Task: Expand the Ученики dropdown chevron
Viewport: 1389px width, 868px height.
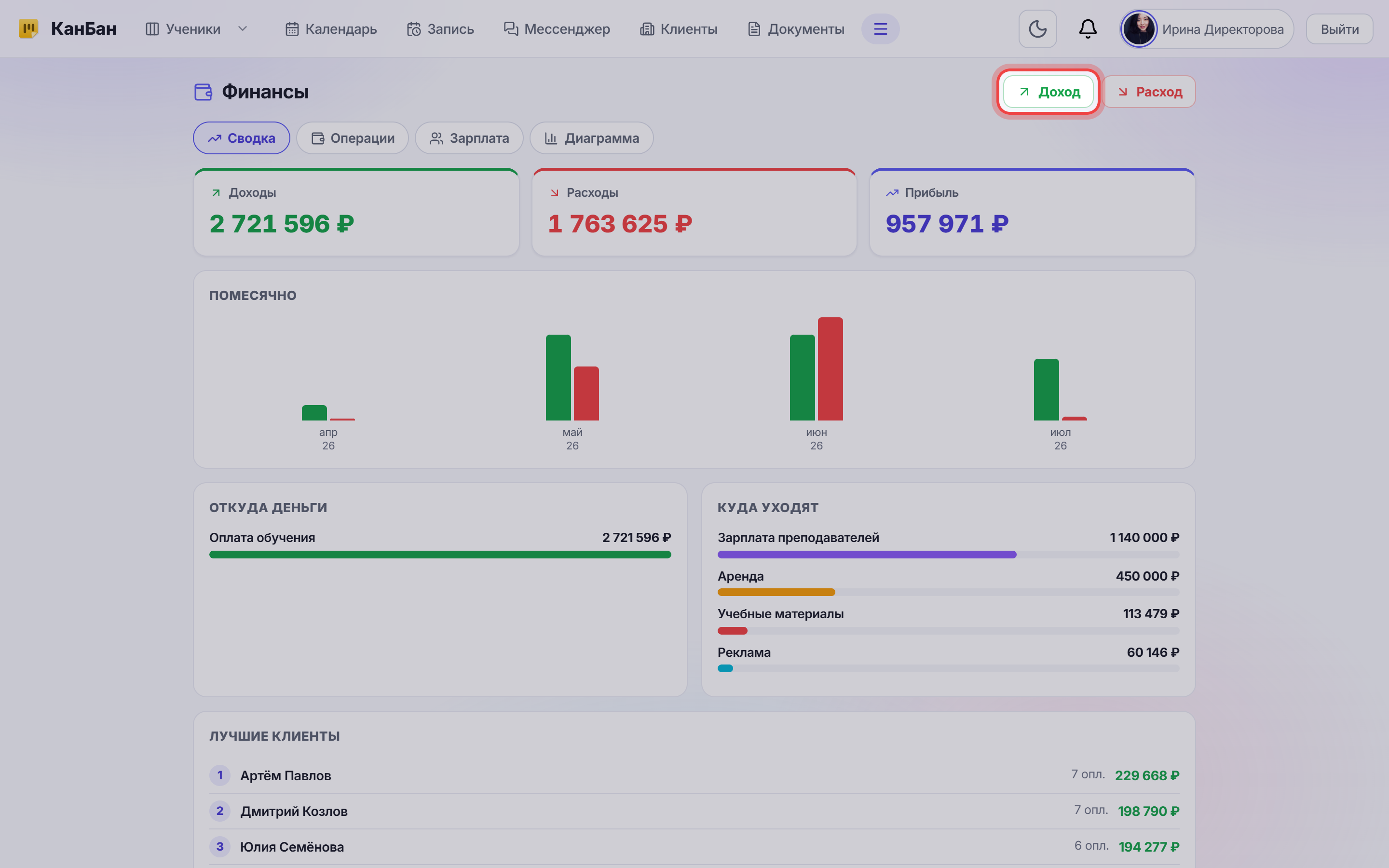Action: pos(242,29)
